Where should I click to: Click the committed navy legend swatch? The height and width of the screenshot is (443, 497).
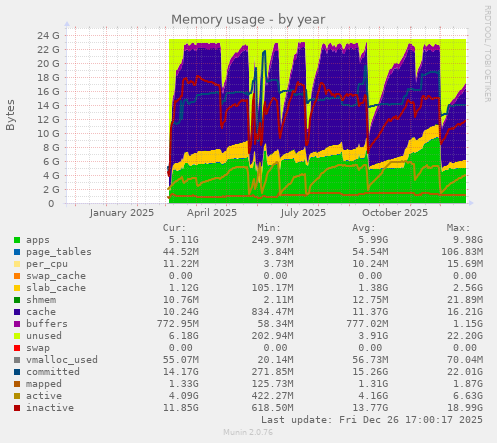click(17, 372)
